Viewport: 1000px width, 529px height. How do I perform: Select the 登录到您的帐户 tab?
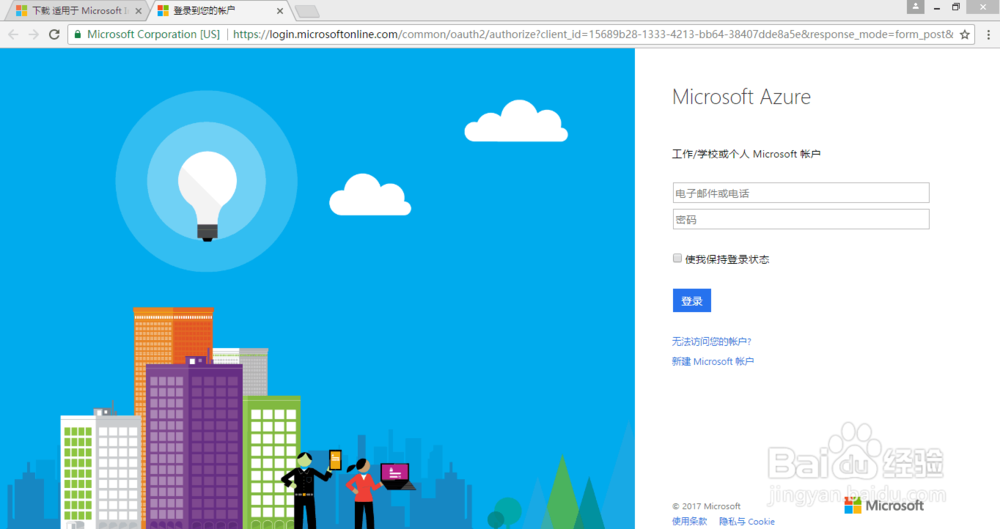pos(218,11)
